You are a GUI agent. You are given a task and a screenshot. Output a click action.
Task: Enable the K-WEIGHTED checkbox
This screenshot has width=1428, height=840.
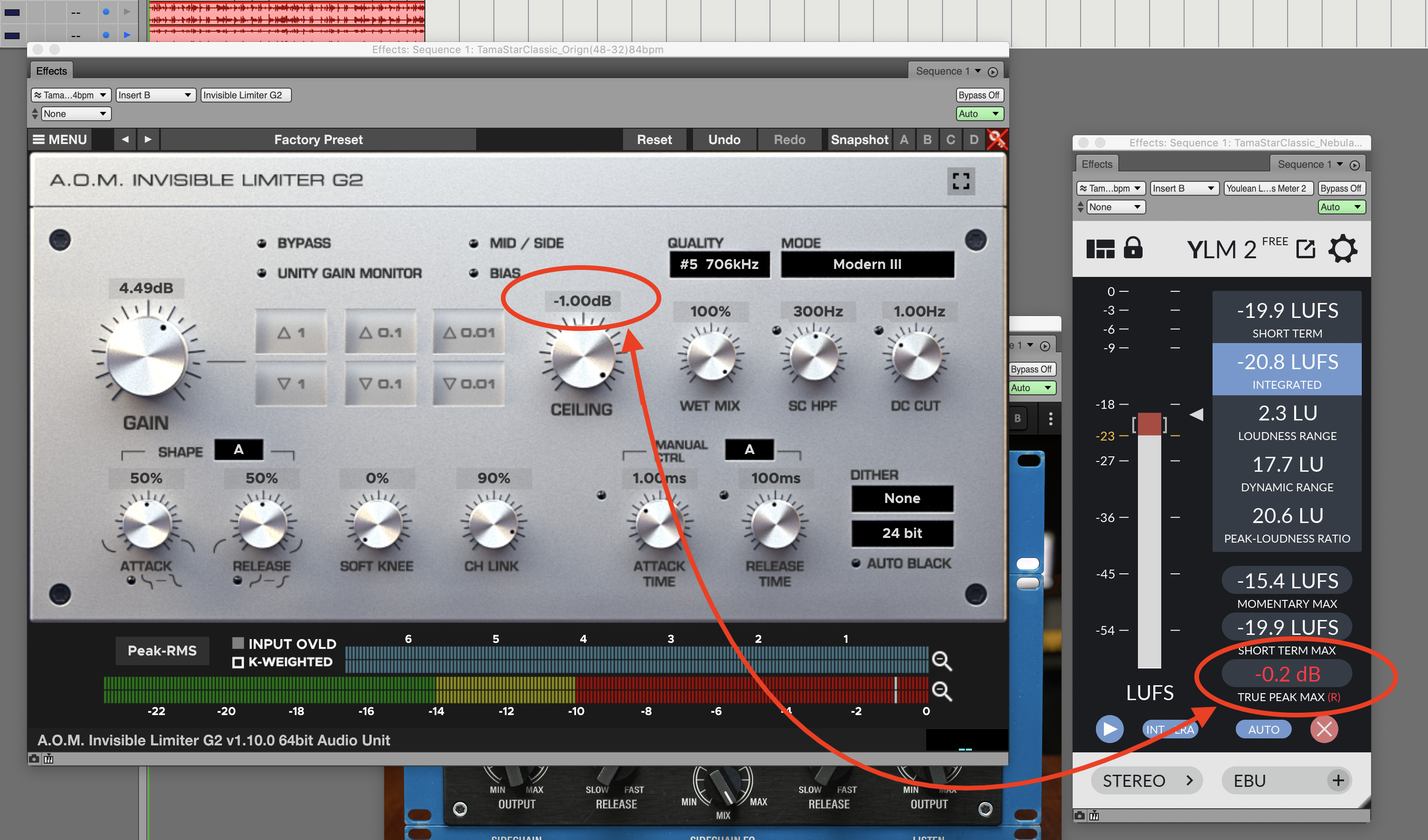[239, 662]
